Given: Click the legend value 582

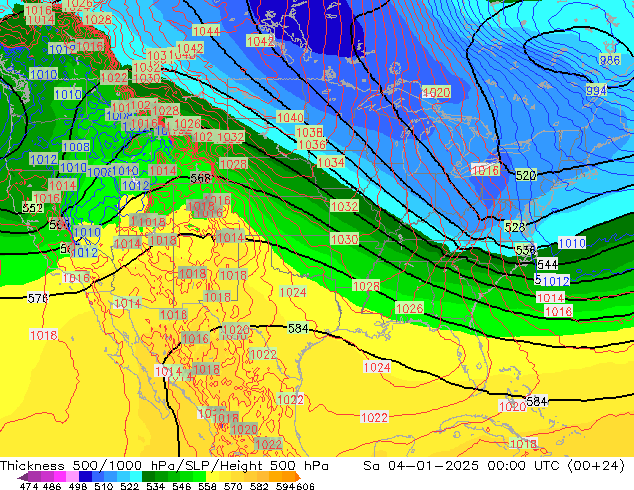Looking at the screenshot, I should point(259,486).
